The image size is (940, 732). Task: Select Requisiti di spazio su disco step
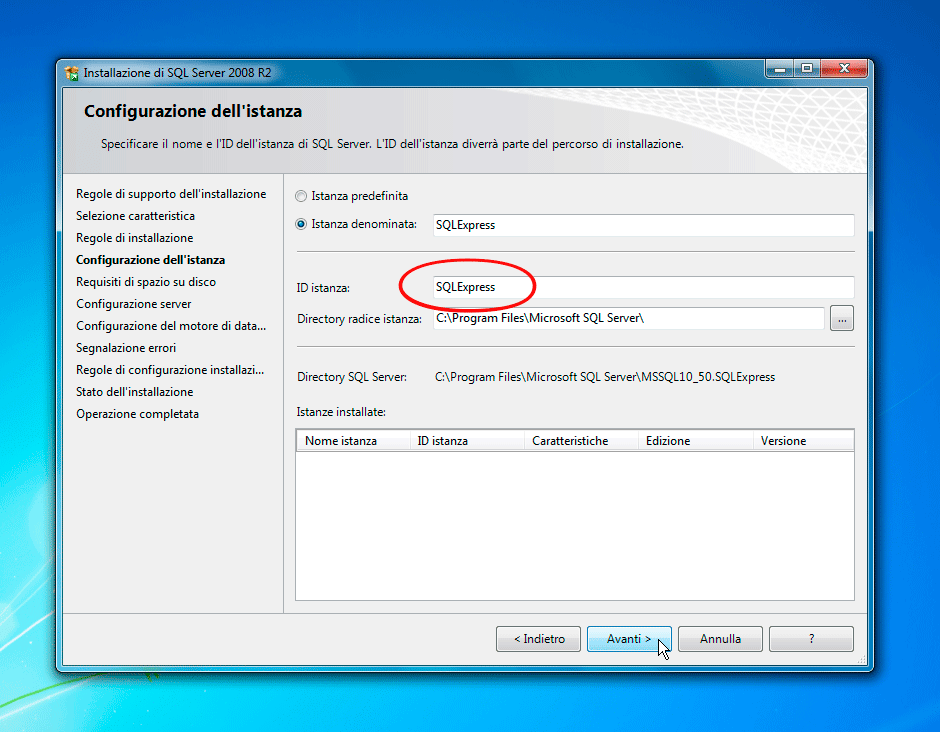click(146, 282)
